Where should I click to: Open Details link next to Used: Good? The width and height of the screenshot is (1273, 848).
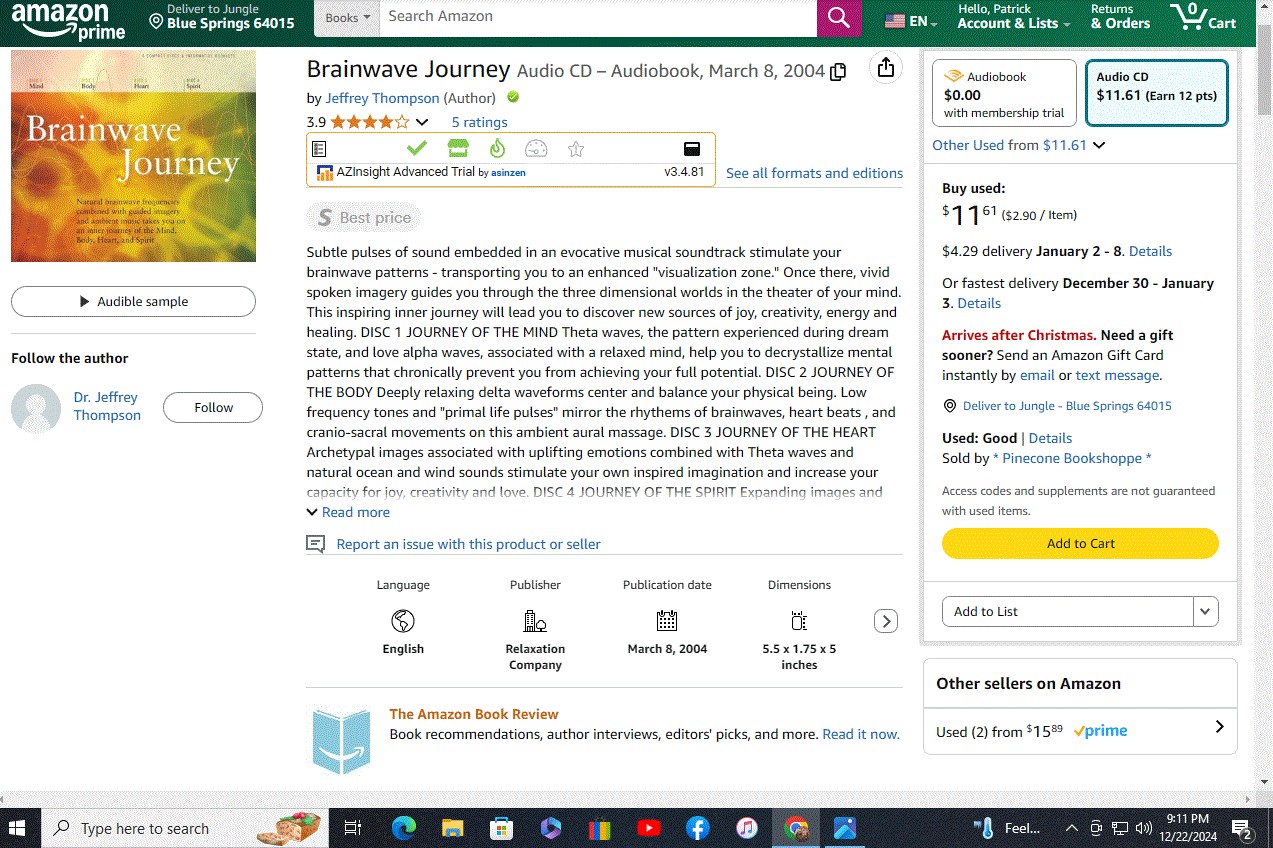tap(1050, 438)
